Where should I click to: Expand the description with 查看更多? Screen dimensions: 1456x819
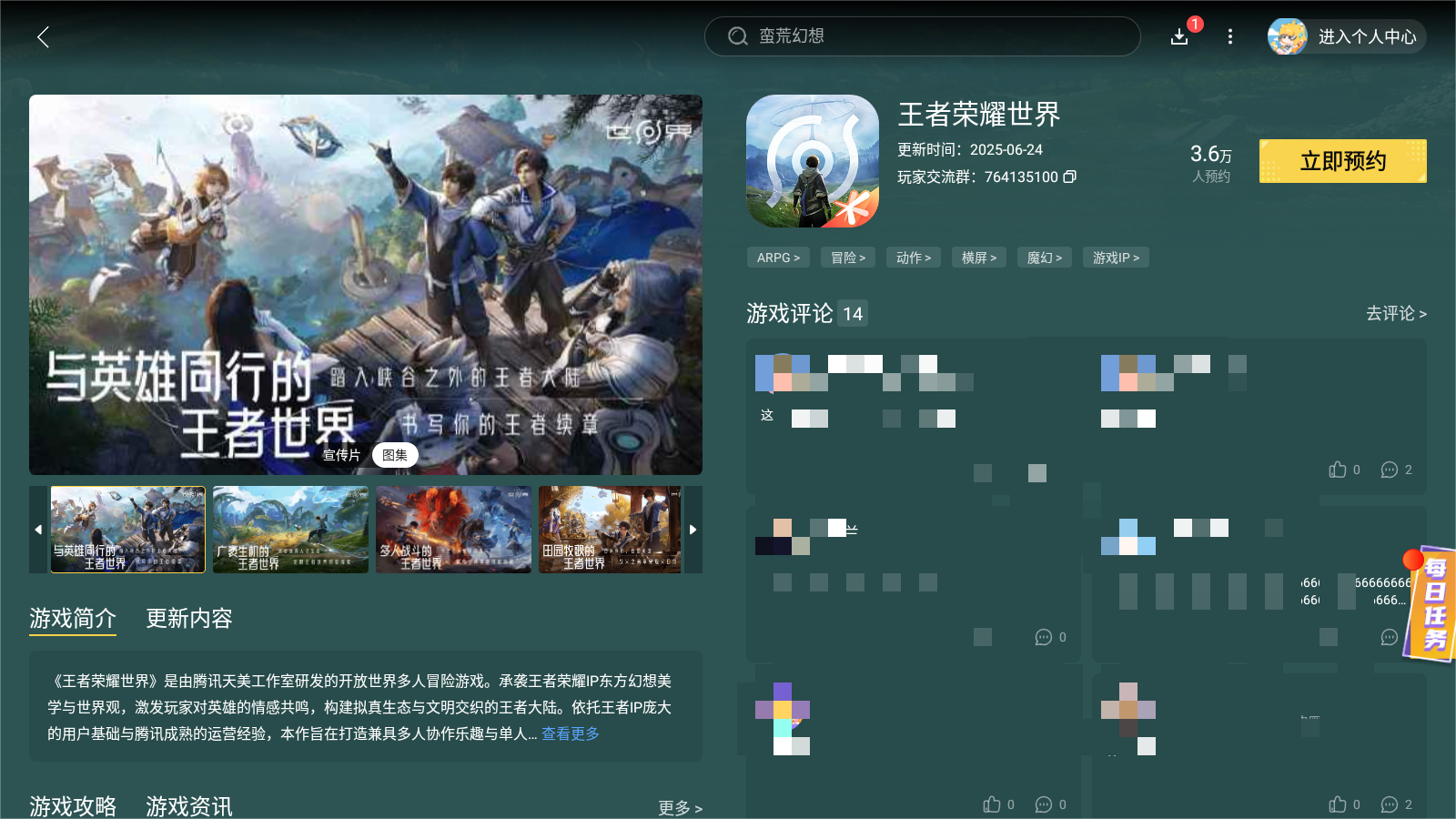tap(571, 733)
